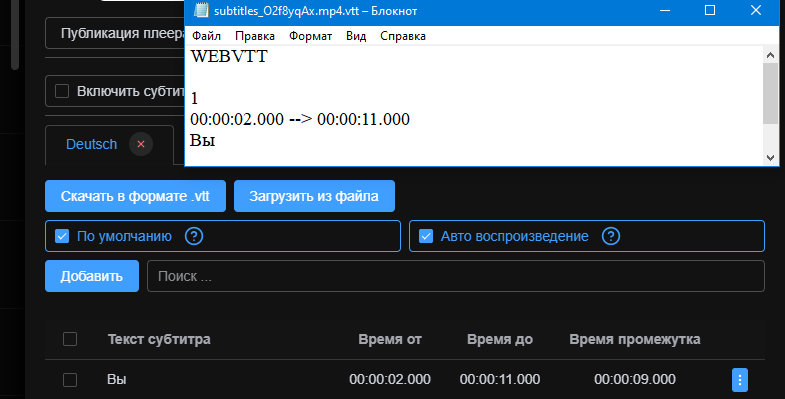Click start time 00:00:02.000 in table
Image resolution: width=785 pixels, height=399 pixels.
(x=389, y=379)
